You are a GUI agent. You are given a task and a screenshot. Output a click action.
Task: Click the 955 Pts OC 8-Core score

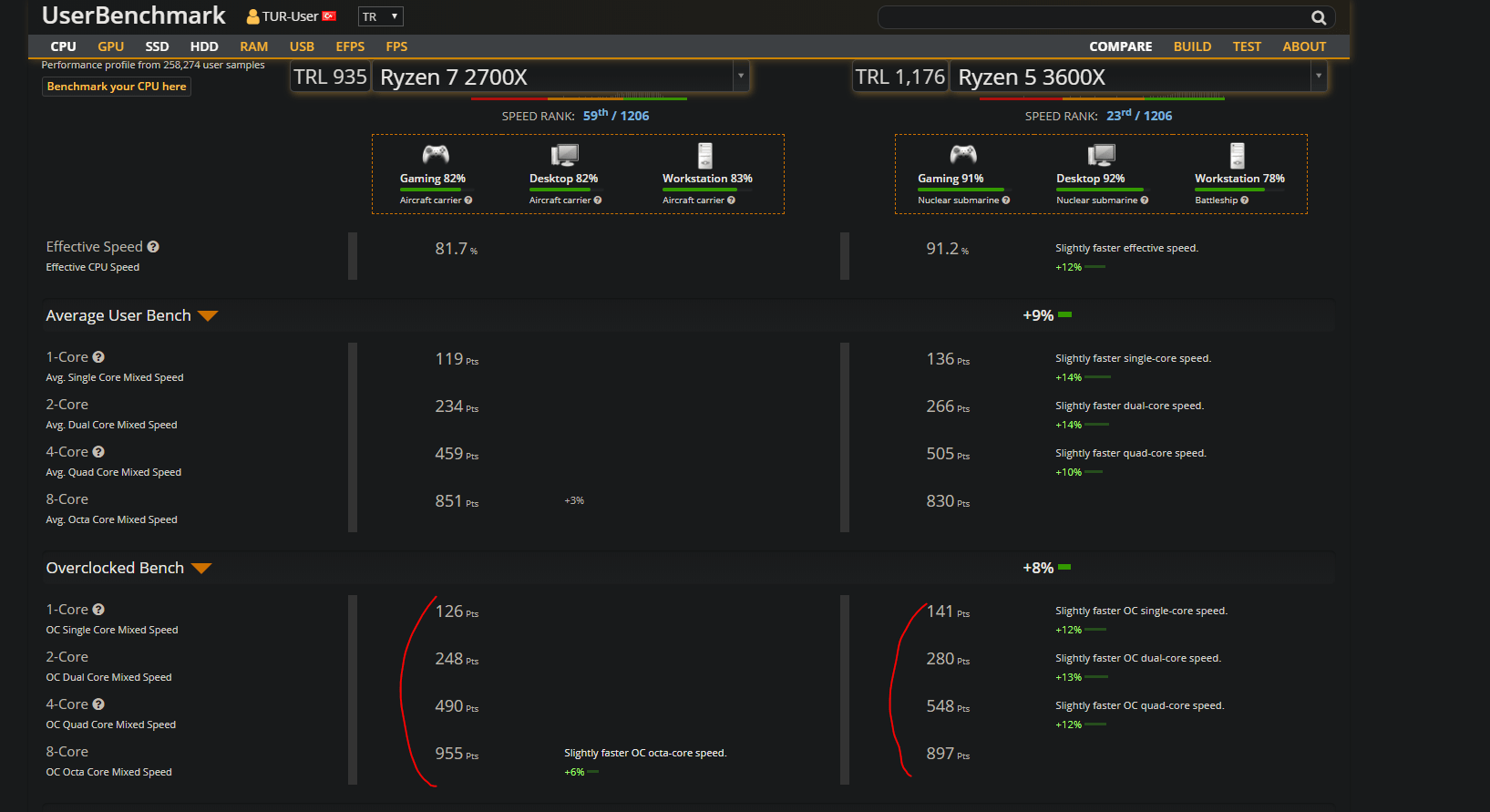click(457, 754)
